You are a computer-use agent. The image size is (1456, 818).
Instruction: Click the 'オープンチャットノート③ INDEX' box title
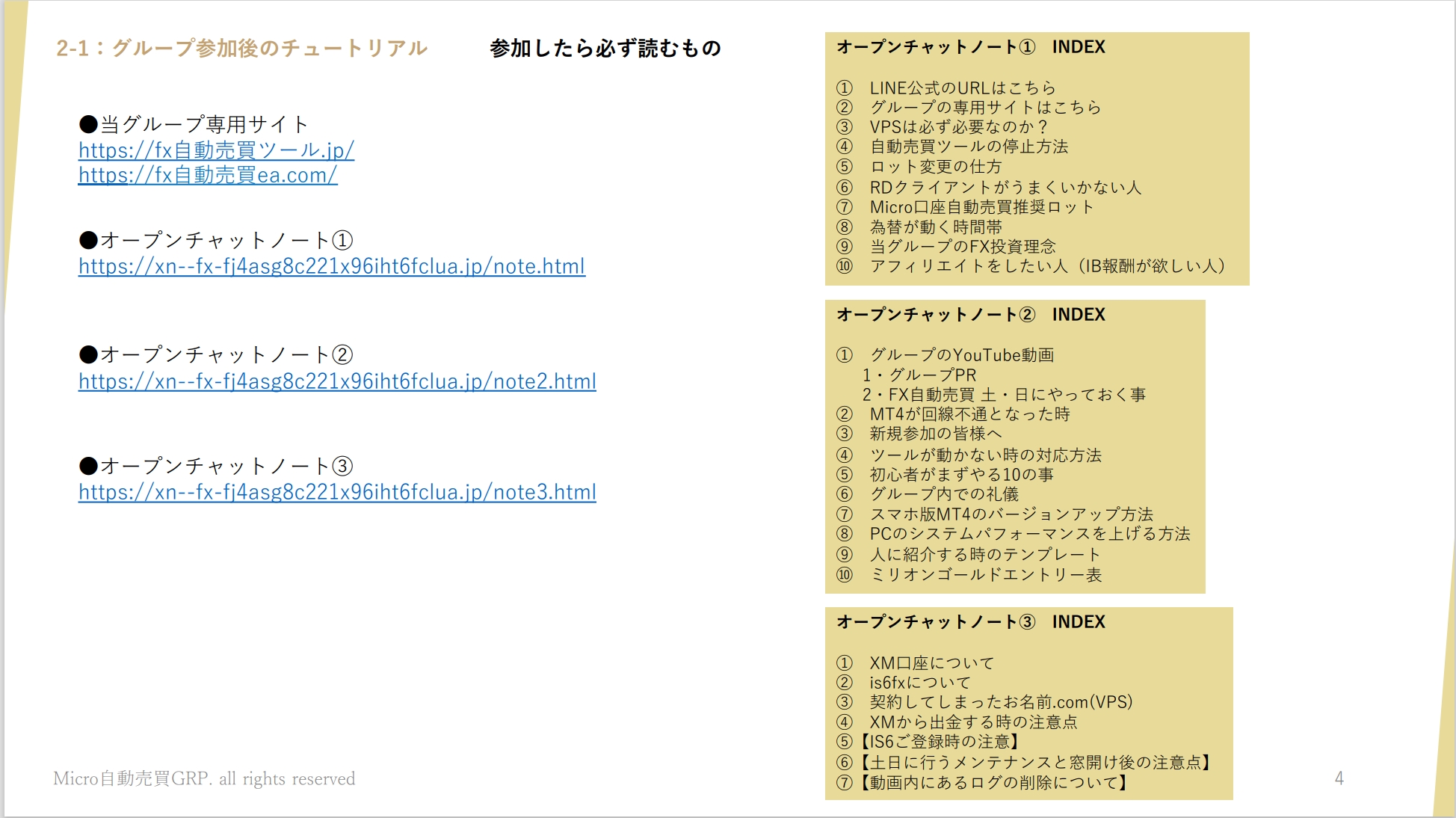971,622
